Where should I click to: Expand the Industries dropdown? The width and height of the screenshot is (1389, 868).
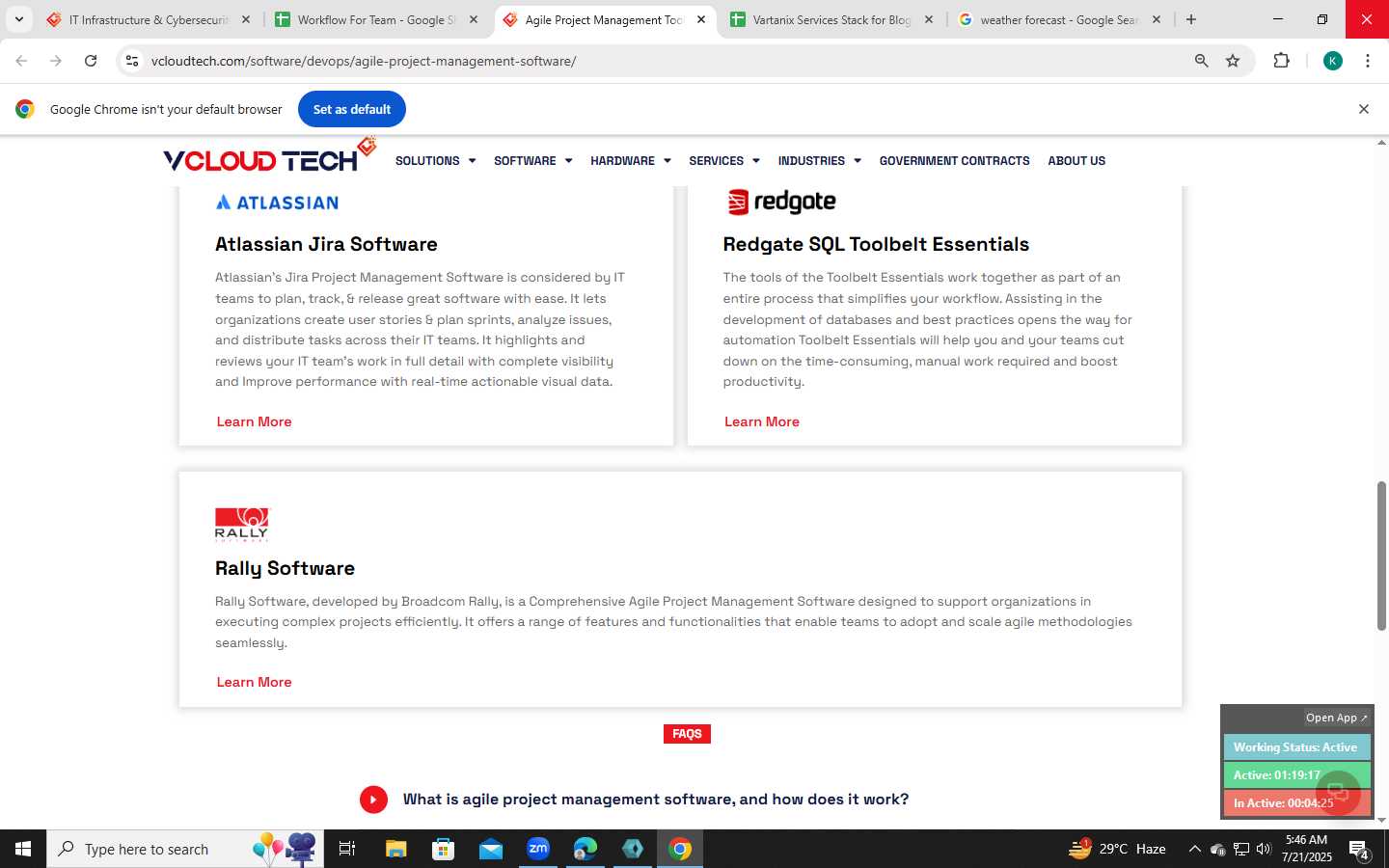[x=819, y=161]
